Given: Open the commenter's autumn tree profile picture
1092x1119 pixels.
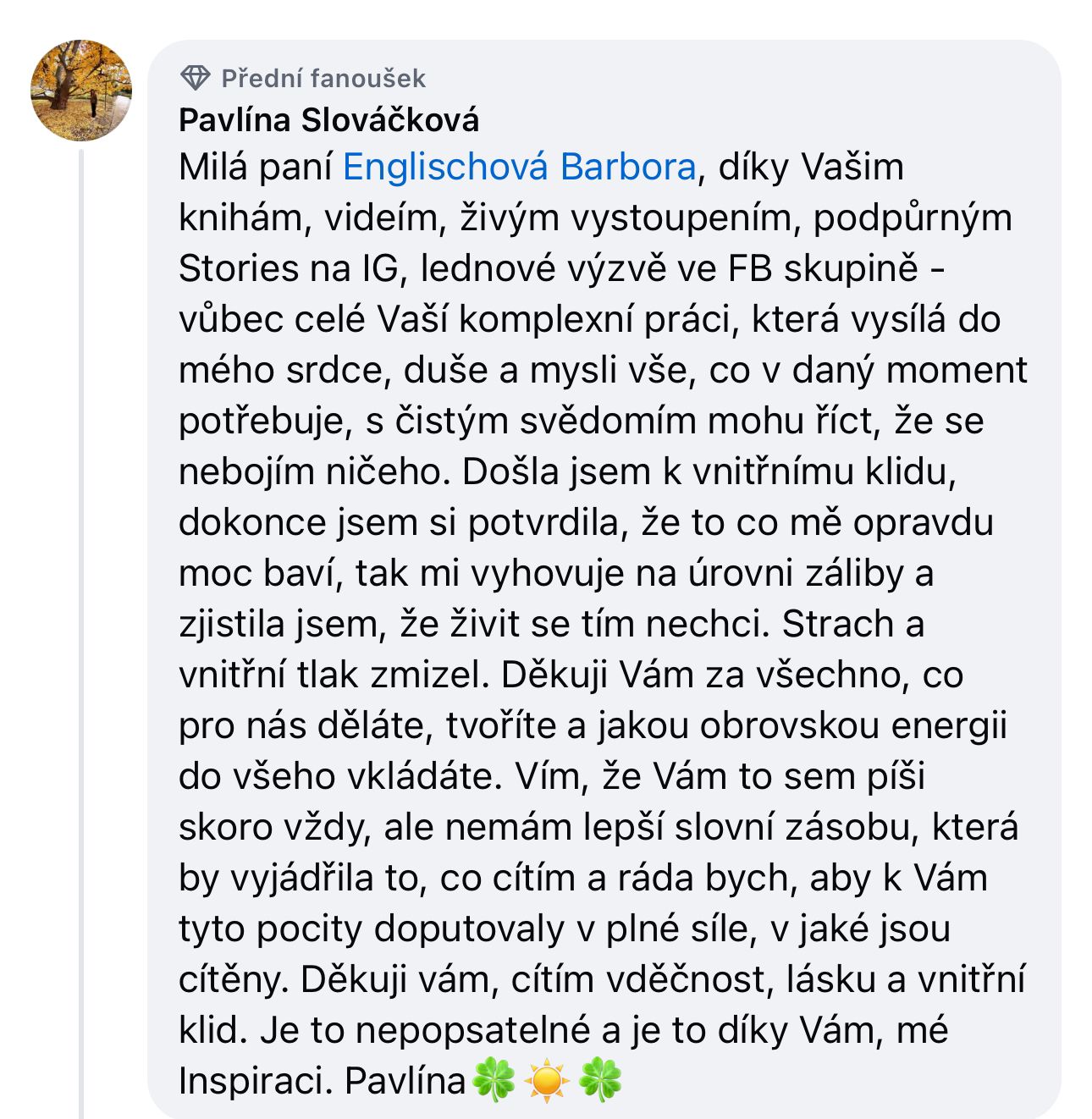Looking at the screenshot, I should click(81, 90).
